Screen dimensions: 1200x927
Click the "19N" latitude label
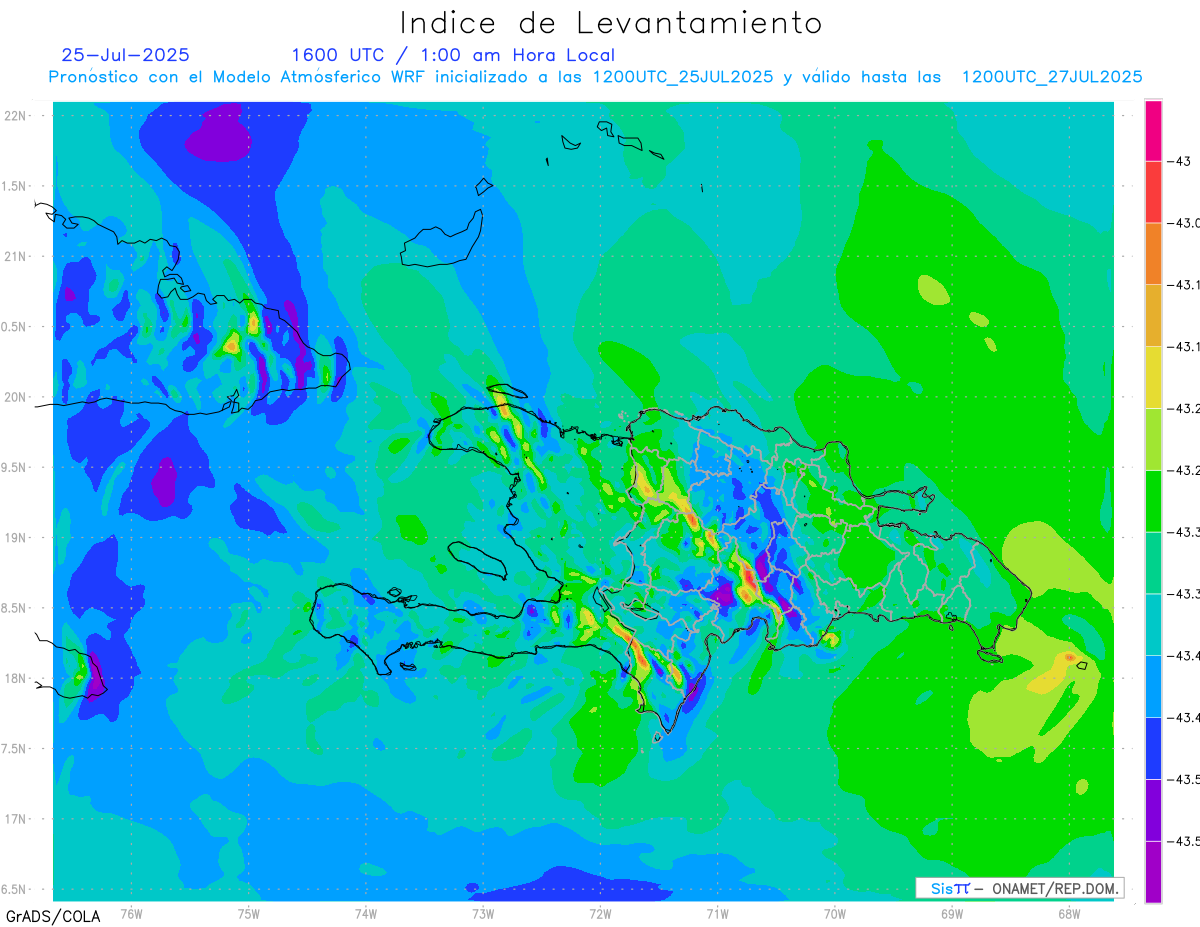(x=17, y=538)
